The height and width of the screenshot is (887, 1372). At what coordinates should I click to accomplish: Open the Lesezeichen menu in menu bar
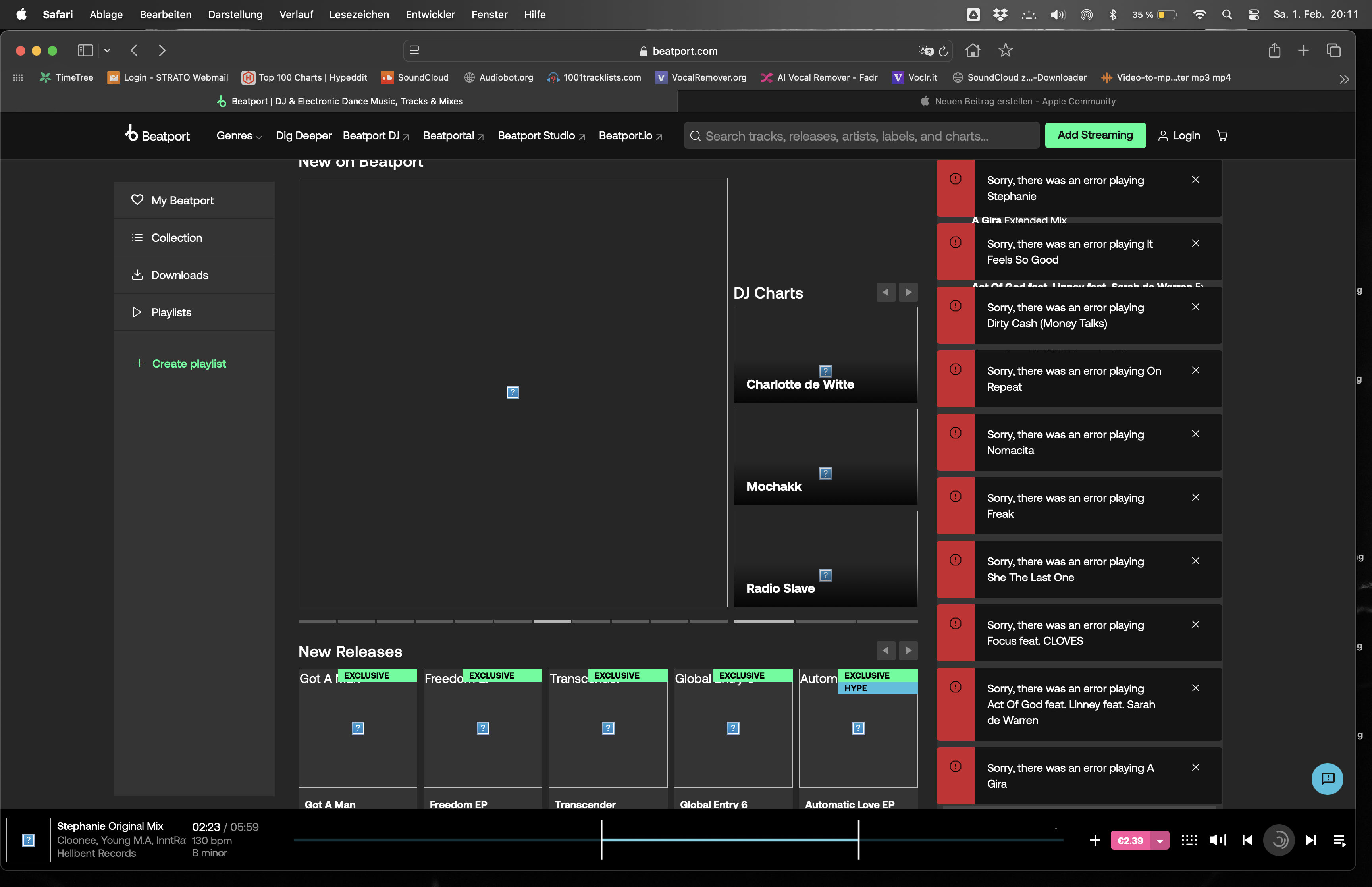[359, 14]
